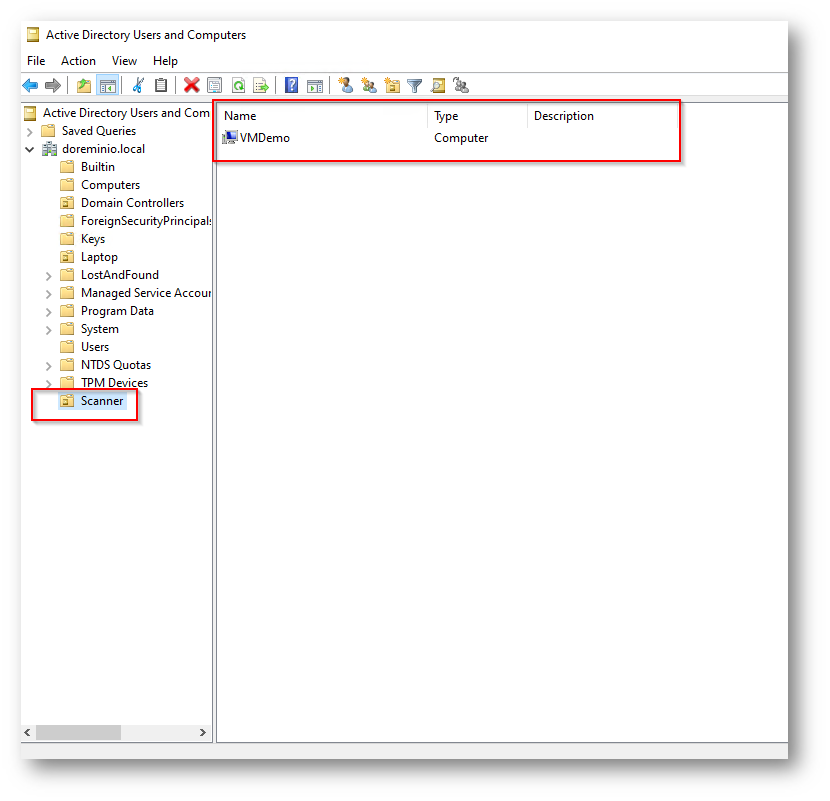Expand the Program Data container

(49, 312)
